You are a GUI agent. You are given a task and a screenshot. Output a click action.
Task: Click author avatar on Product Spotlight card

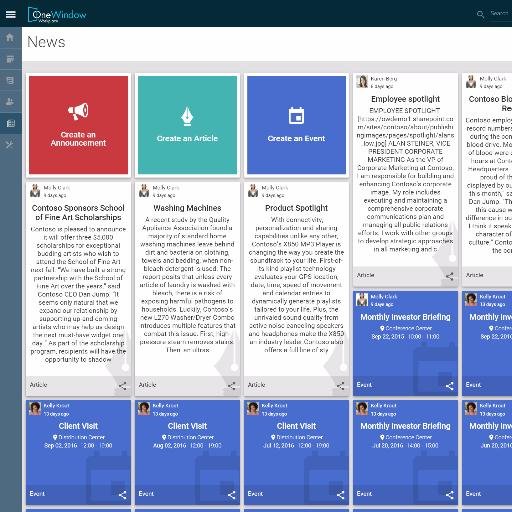253,191
